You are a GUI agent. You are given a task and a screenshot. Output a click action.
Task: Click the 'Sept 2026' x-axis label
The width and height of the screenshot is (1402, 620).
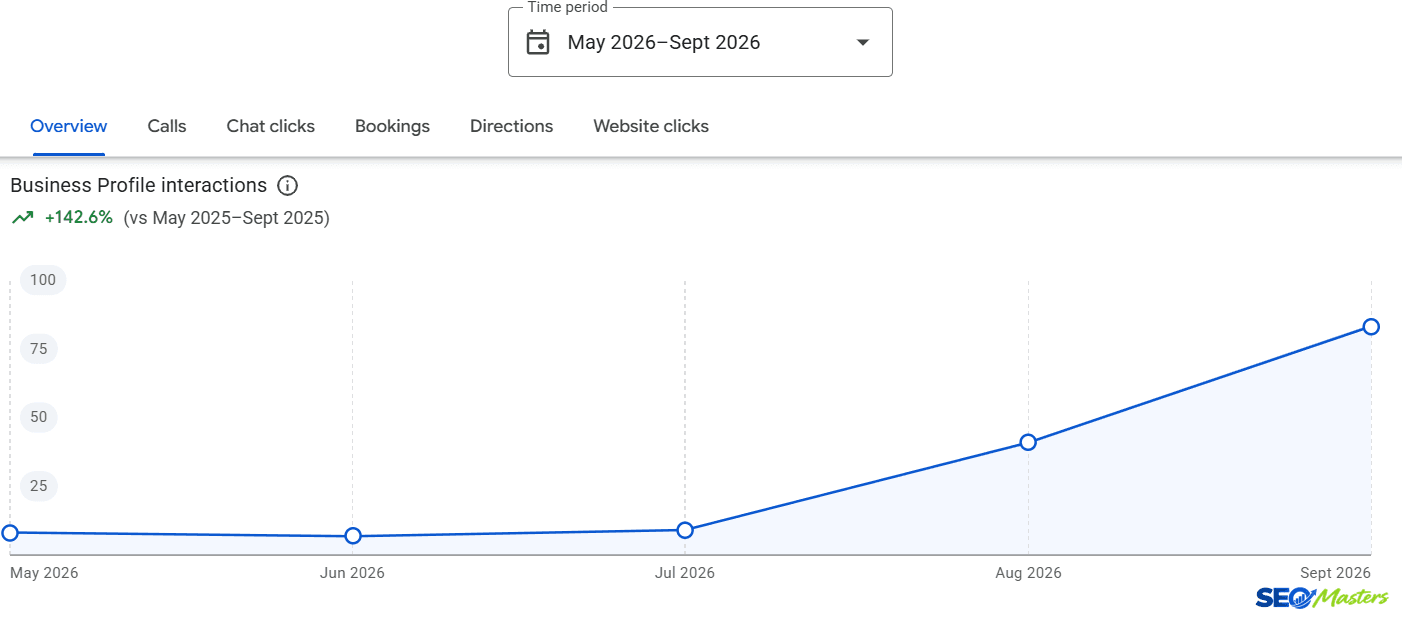(1335, 573)
